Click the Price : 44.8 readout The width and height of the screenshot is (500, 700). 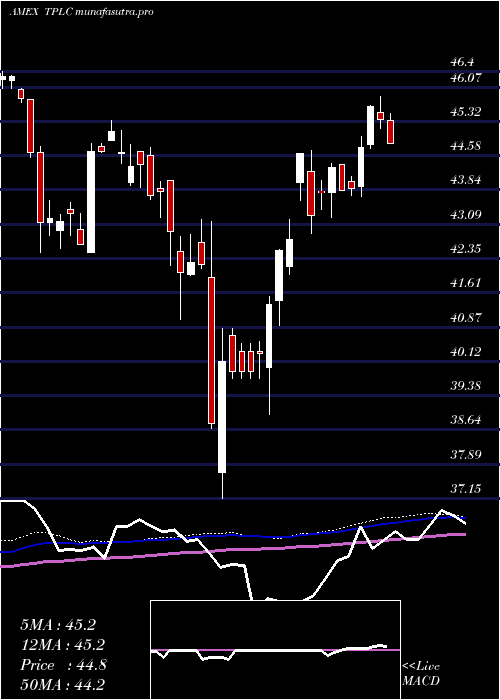pos(63,665)
